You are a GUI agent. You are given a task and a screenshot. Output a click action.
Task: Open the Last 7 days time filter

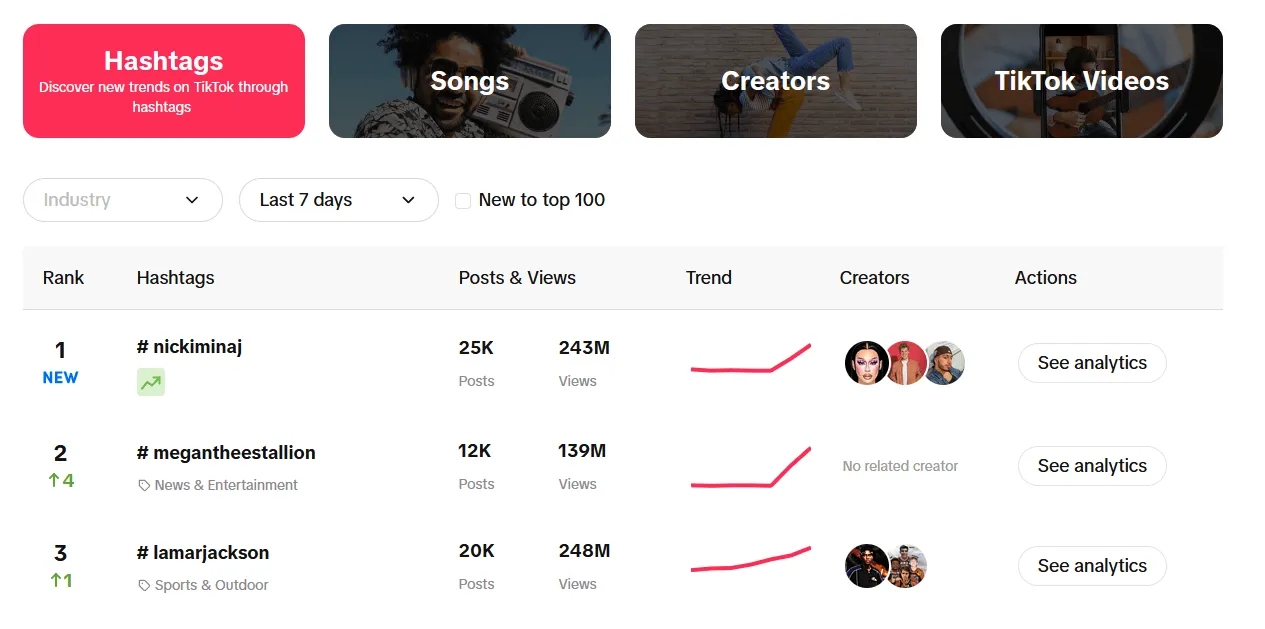pos(338,200)
